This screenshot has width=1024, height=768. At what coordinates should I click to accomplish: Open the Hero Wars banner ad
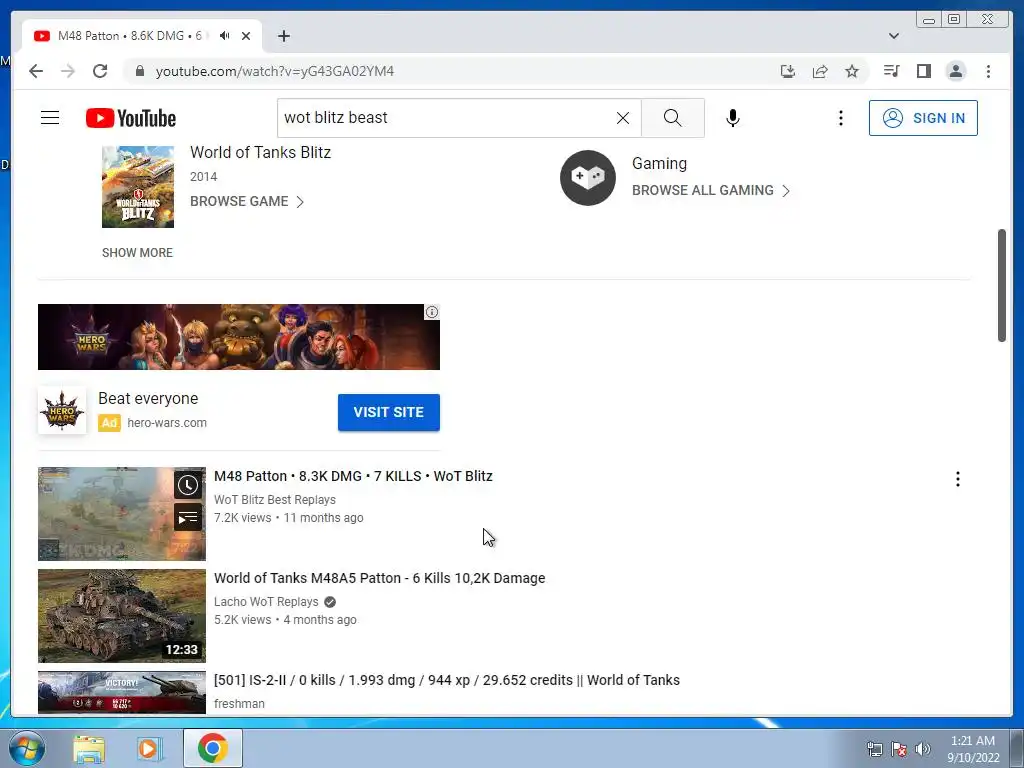click(x=239, y=337)
